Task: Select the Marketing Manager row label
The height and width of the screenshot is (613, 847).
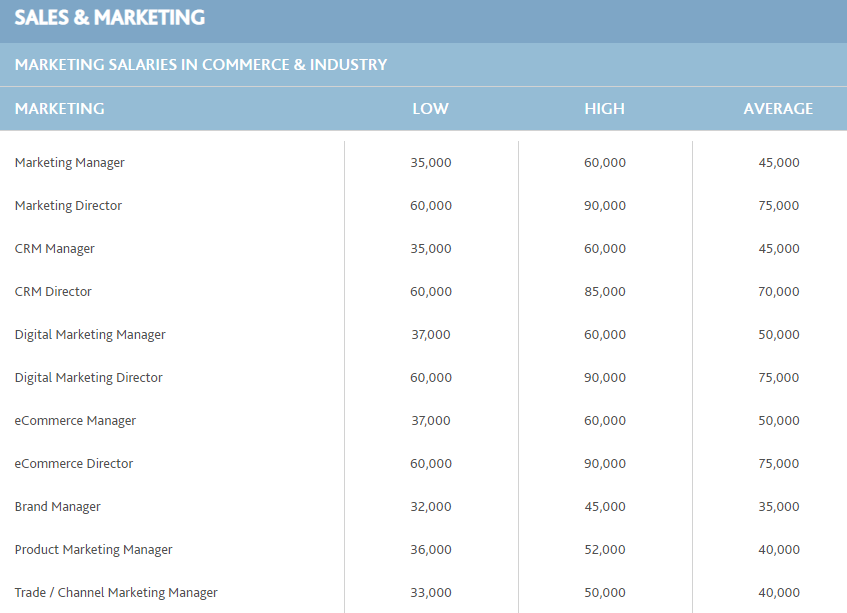Action: pyautogui.click(x=70, y=163)
